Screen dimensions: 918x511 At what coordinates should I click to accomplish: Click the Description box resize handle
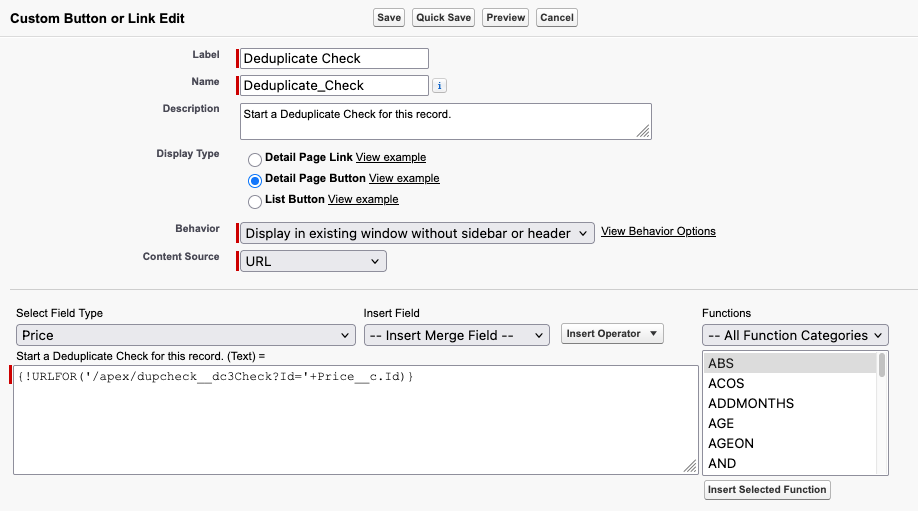pyautogui.click(x=643, y=132)
